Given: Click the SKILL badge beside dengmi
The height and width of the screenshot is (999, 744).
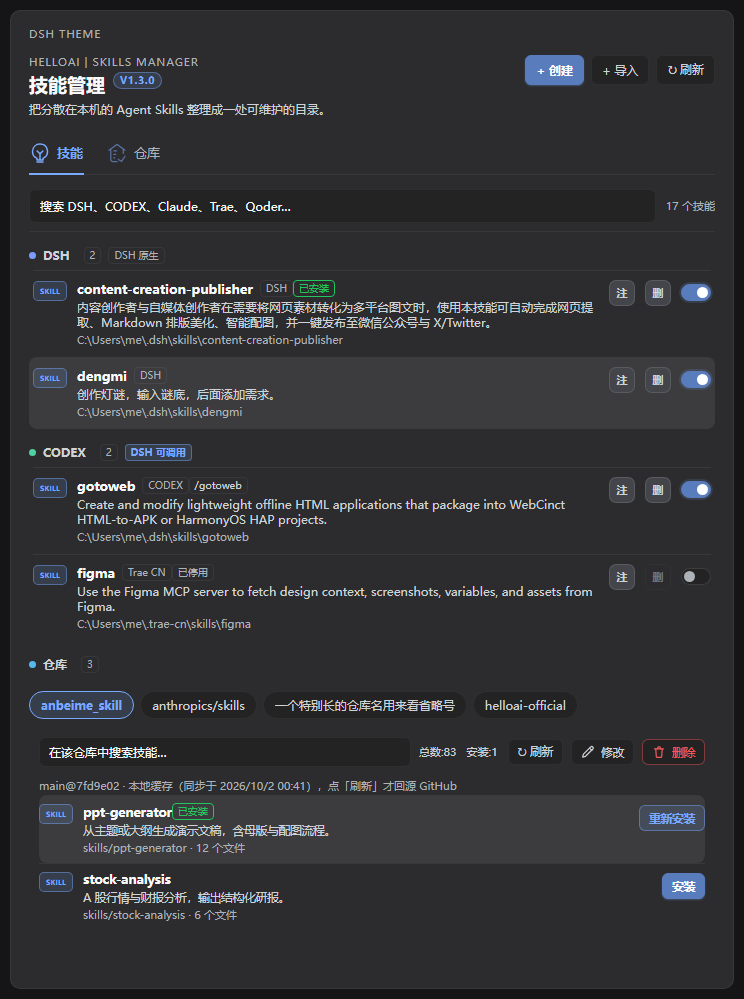Looking at the screenshot, I should pos(50,378).
